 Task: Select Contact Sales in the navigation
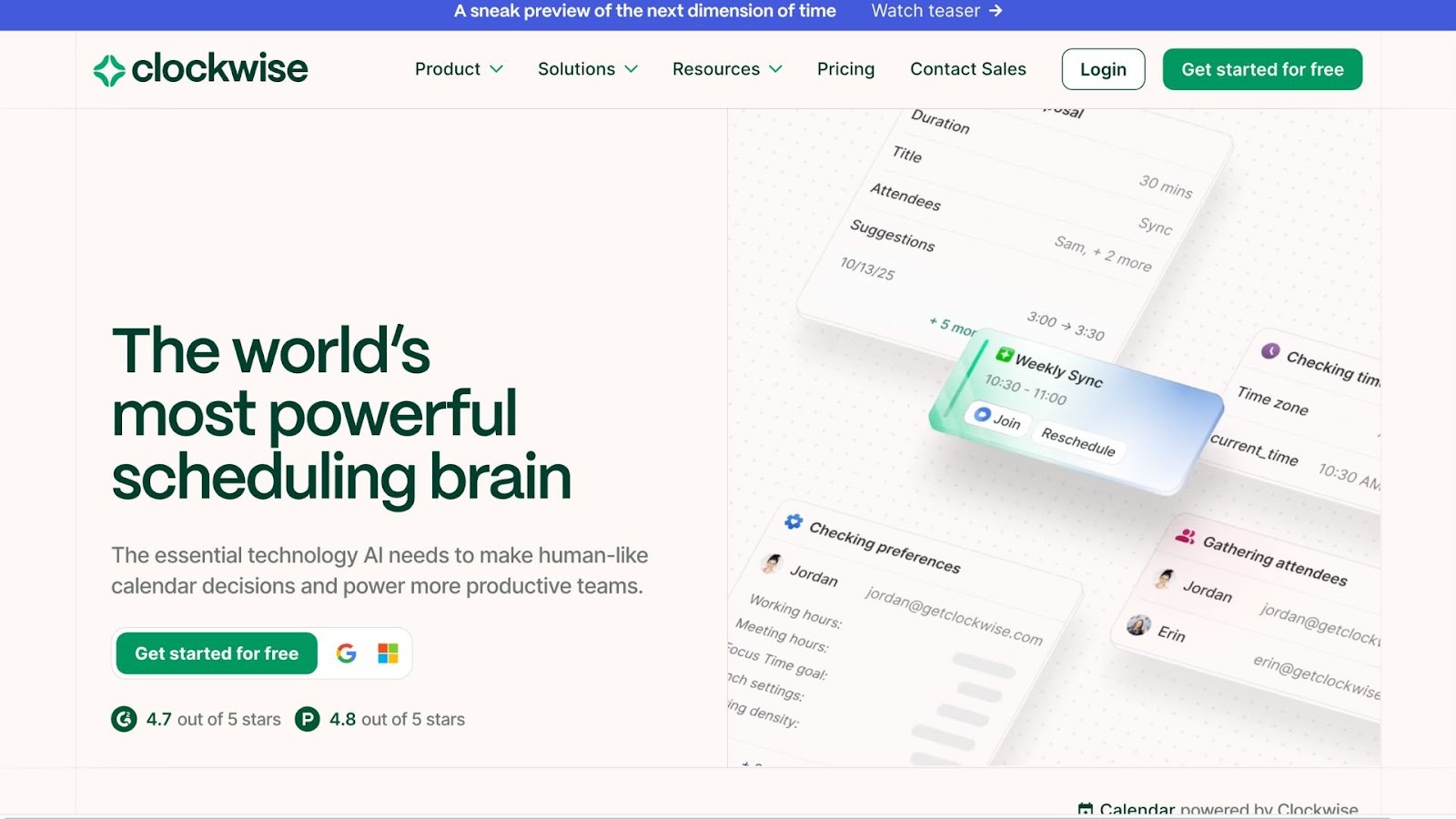point(967,68)
